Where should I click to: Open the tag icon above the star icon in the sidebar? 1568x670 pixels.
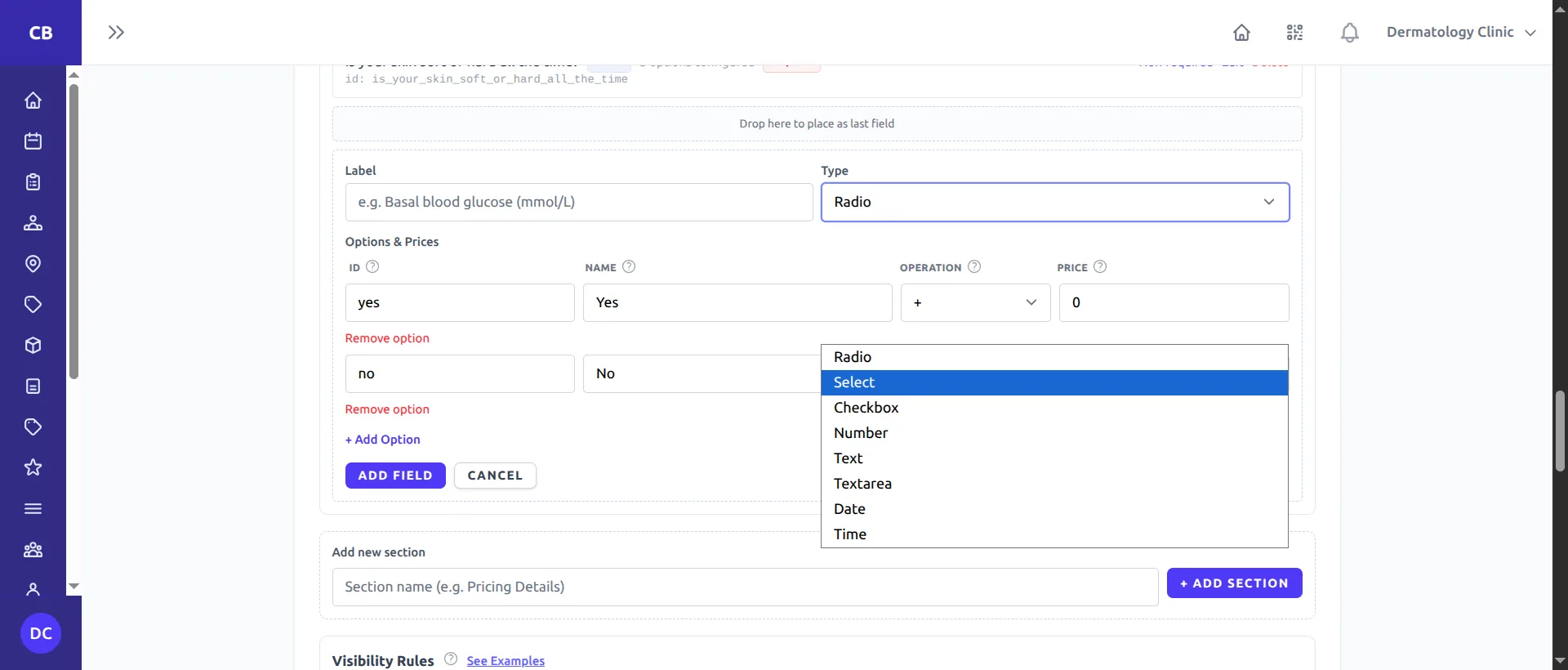pos(33,427)
